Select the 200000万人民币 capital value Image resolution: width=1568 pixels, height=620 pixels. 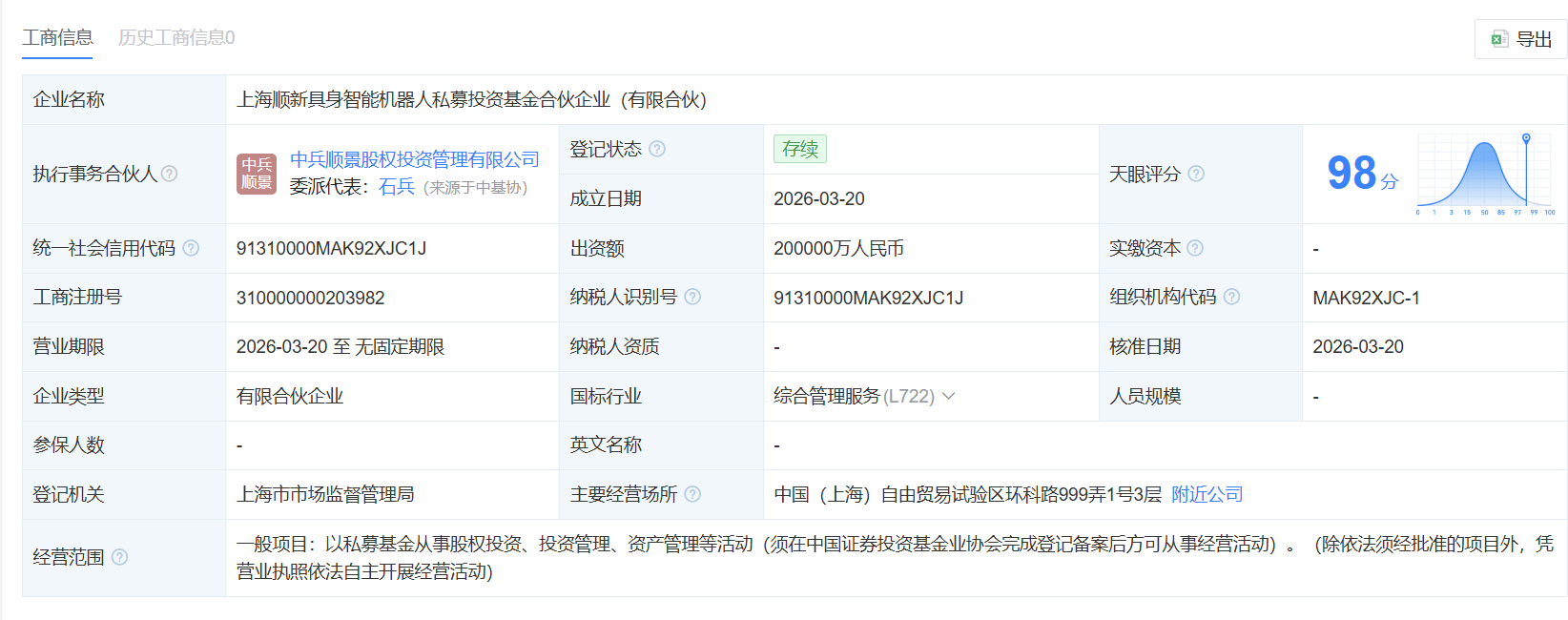[x=838, y=248]
